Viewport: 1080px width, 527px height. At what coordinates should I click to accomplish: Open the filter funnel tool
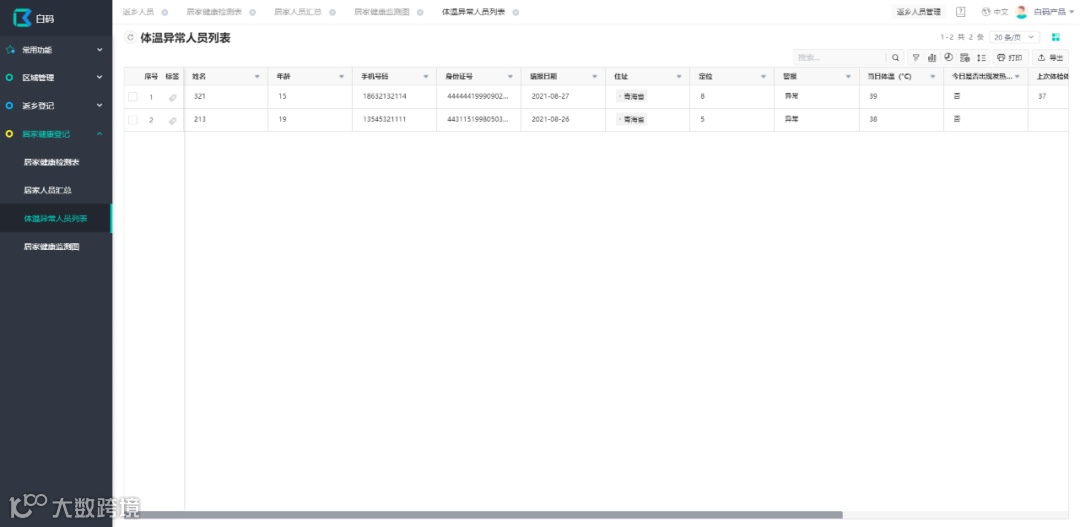coord(915,58)
